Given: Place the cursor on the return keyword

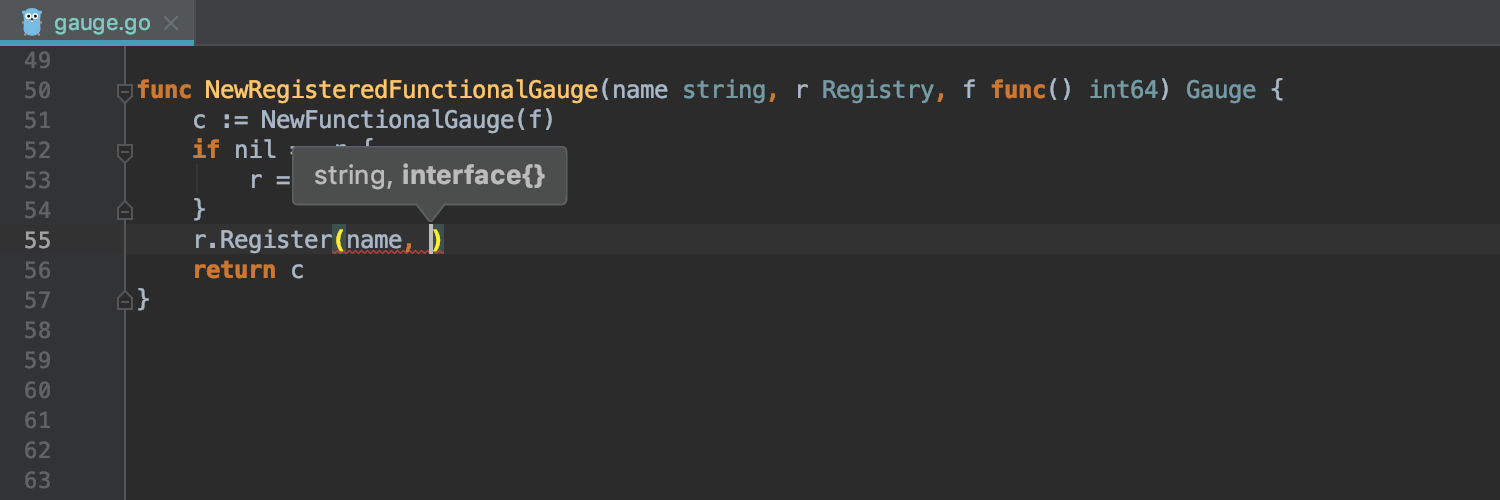Looking at the screenshot, I should coord(234,270).
